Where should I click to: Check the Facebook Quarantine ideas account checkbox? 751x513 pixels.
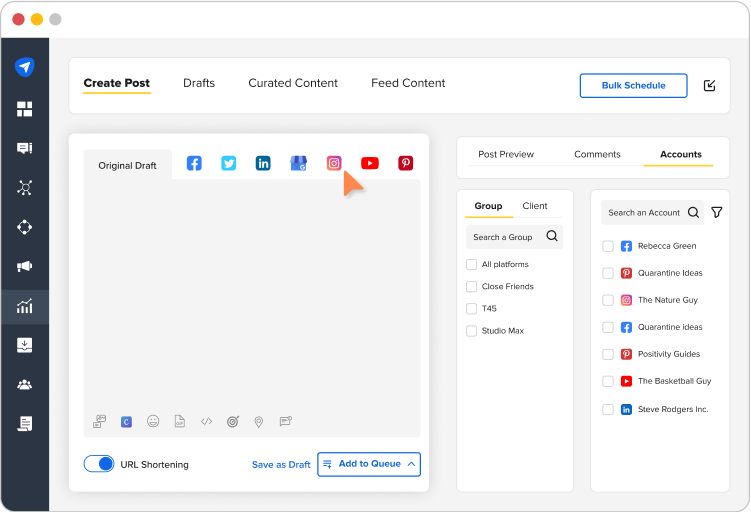click(608, 327)
